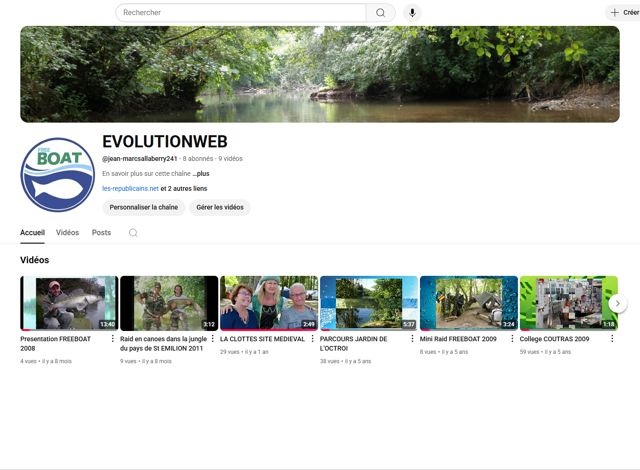Open options menu for Mini Raid FREEBOAT 2009
Screen dimensions: 640x470
point(512,339)
